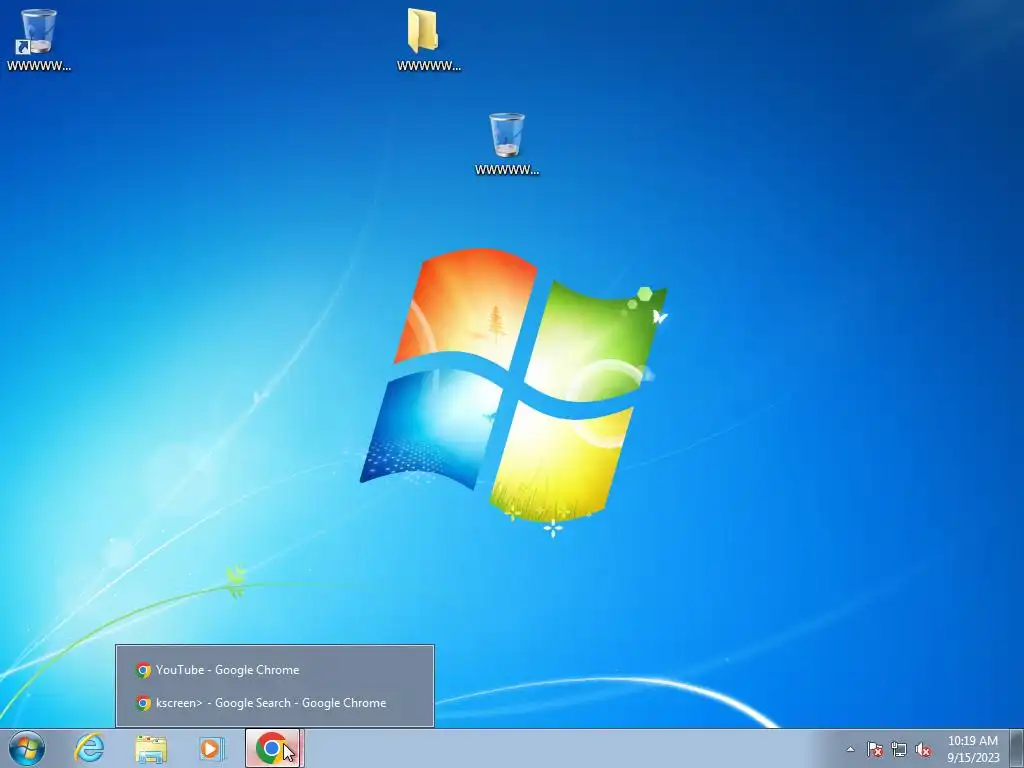Switch to the YouTube - Google Chrome window
This screenshot has height=768, width=1024.
[x=275, y=670]
